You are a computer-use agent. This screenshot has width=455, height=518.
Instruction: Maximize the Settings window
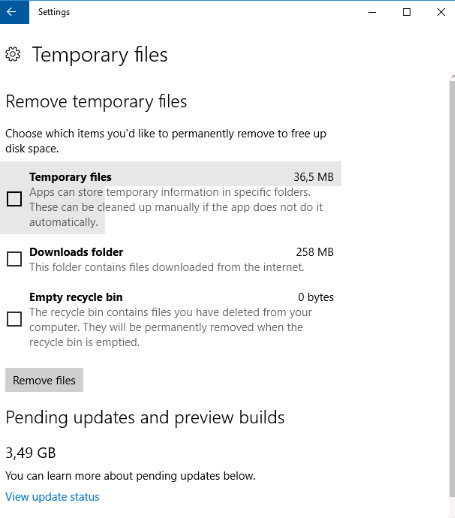click(407, 12)
